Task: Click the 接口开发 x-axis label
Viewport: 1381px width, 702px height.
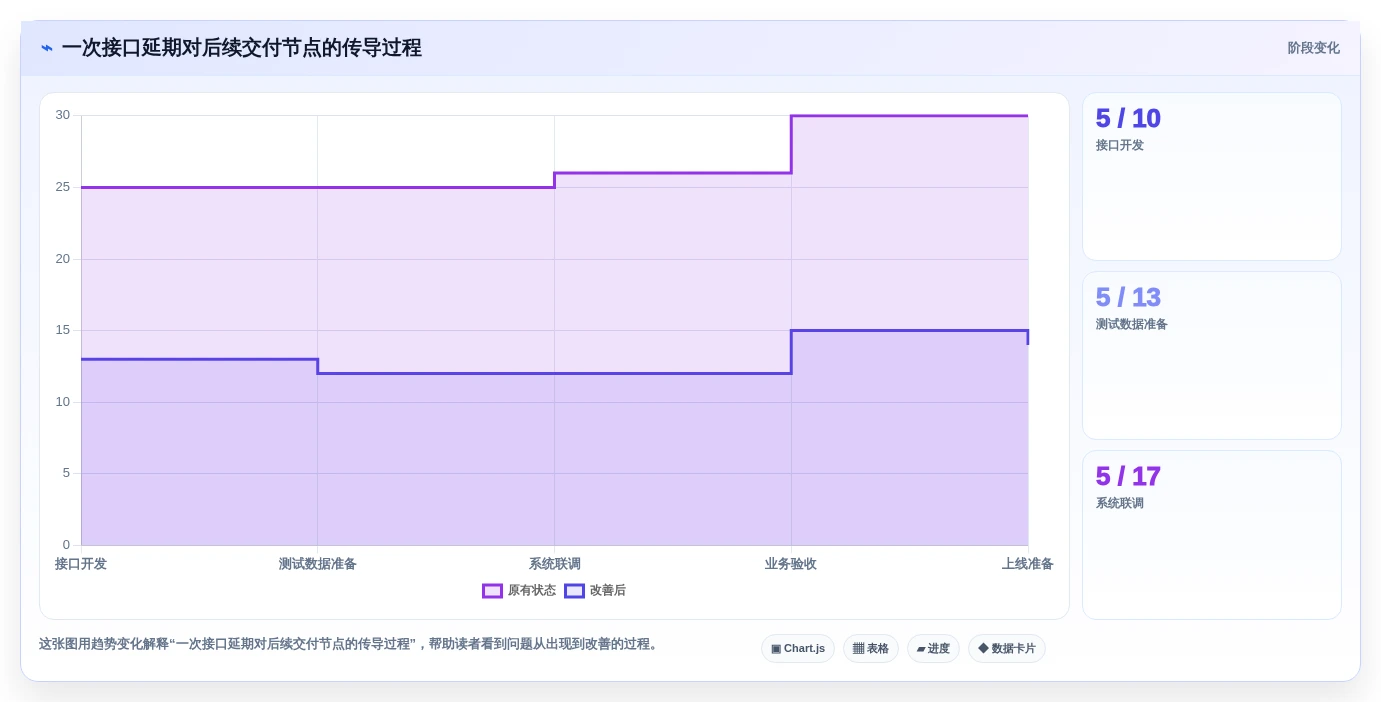Action: tap(81, 564)
